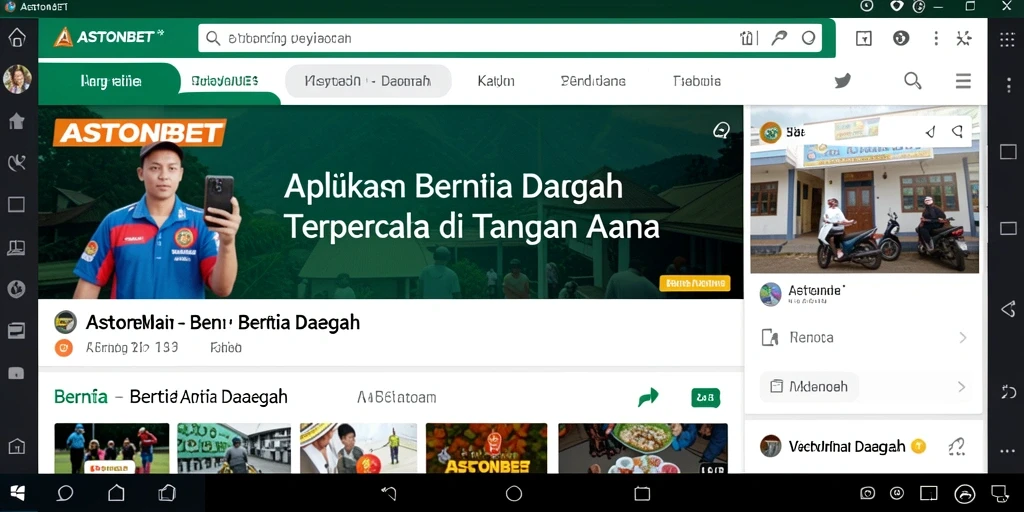Open the user profile avatar in left sidebar

tap(17, 79)
